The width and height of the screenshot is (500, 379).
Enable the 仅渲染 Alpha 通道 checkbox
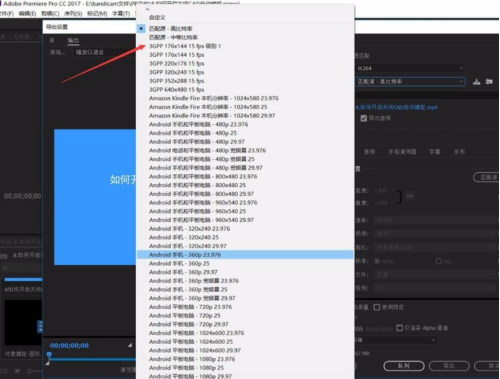[x=399, y=328]
